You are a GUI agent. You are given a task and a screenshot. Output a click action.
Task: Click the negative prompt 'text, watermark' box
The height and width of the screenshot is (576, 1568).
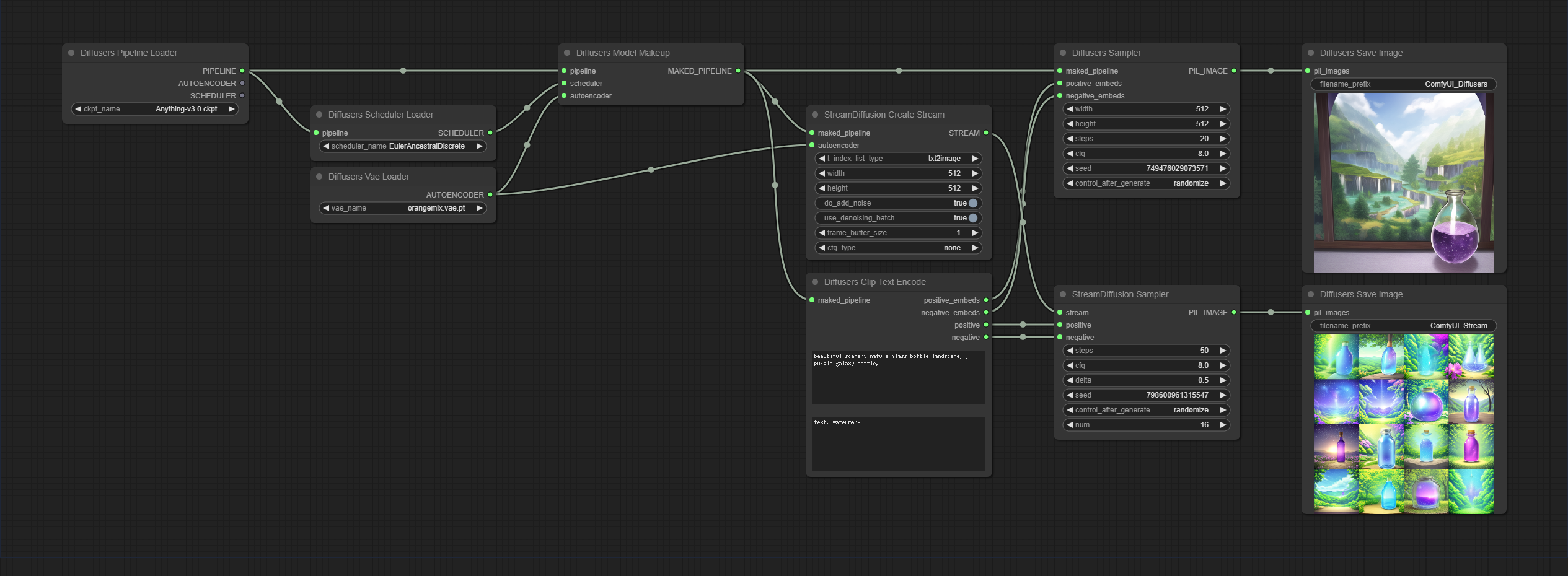899,443
